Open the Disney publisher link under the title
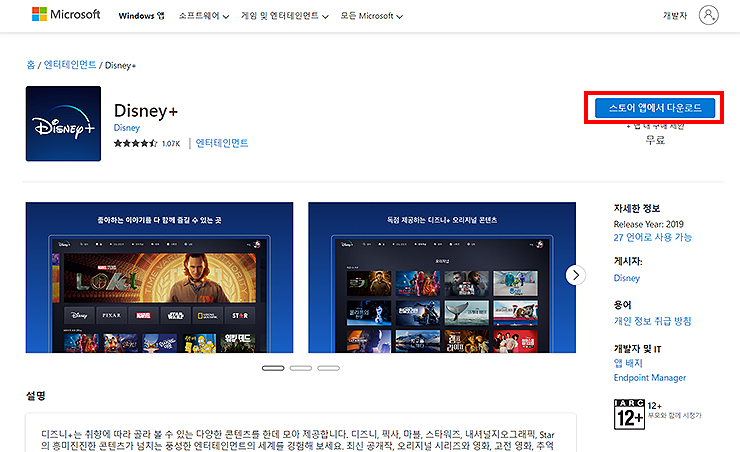740x452 pixels. tap(127, 127)
